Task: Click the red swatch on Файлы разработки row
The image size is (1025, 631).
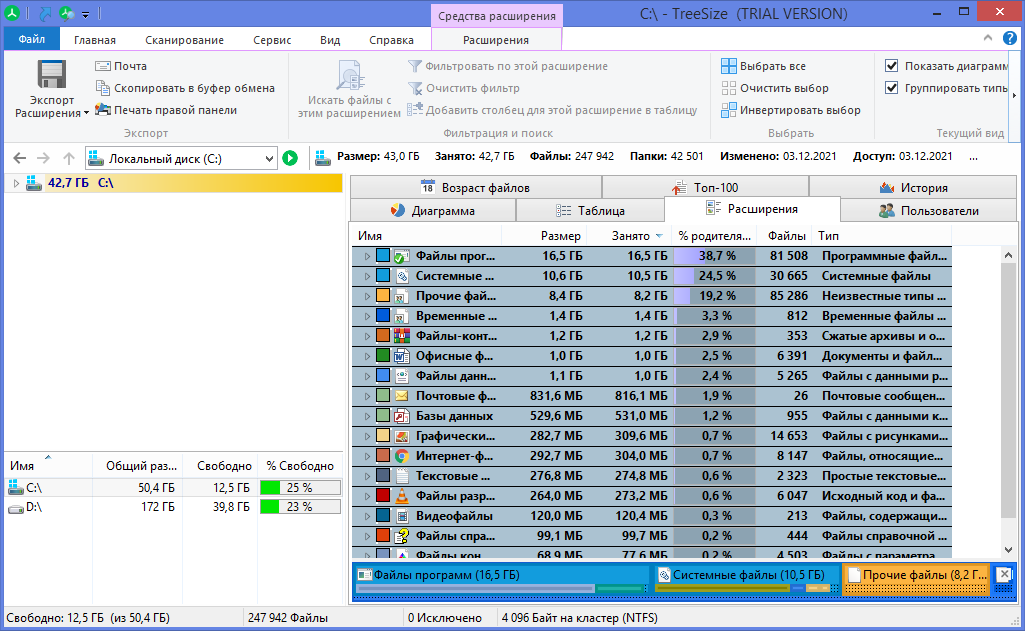Action: (x=383, y=496)
